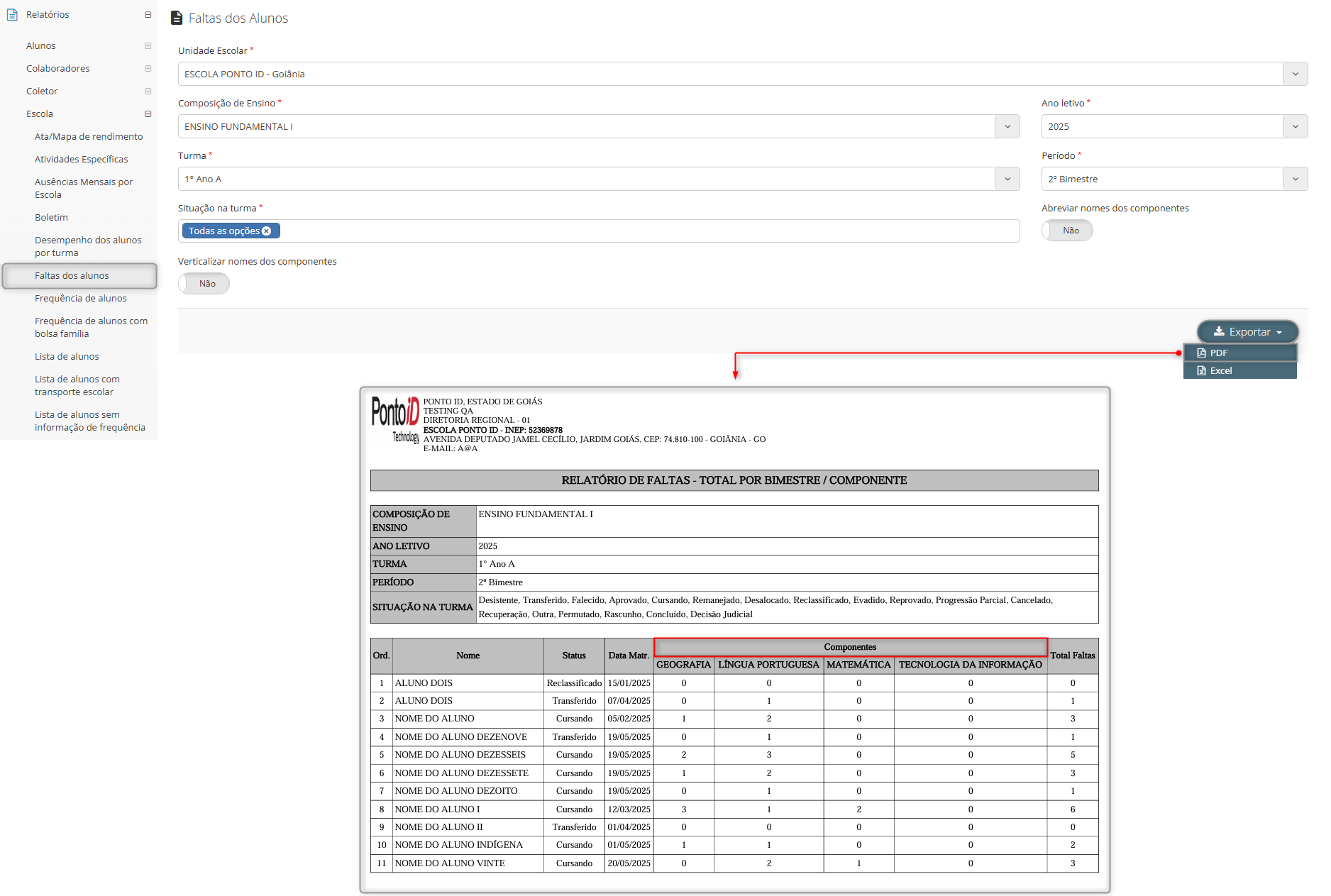1331x896 pixels.
Task: Toggle Verticalizar nomes dos componentes switch
Action: tap(204, 284)
